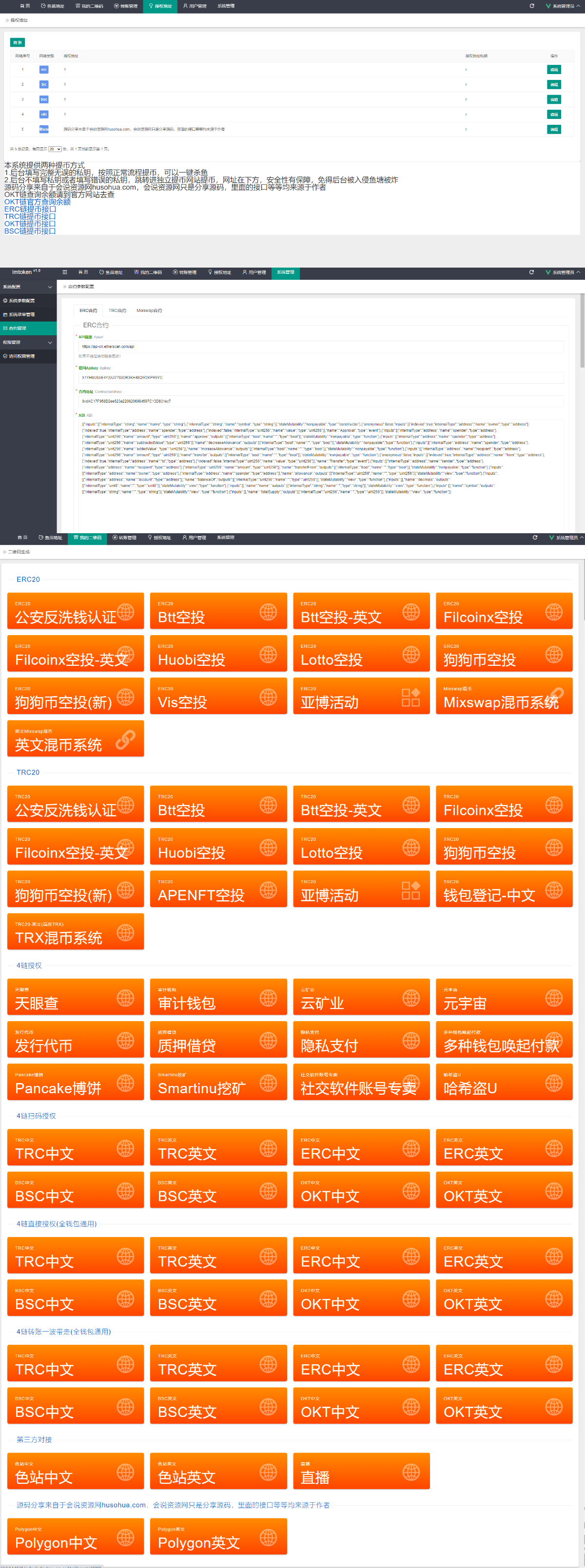Switch to the Mixswap合约 tab

149,310
